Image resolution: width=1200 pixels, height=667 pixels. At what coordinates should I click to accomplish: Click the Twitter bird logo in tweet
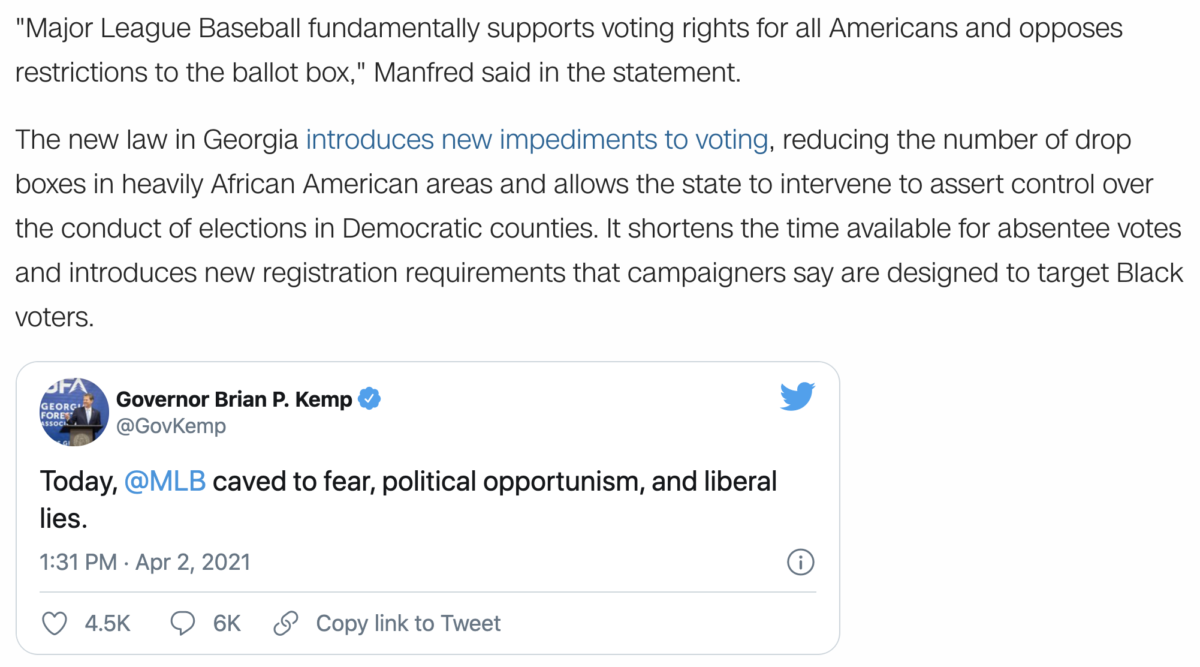(797, 397)
